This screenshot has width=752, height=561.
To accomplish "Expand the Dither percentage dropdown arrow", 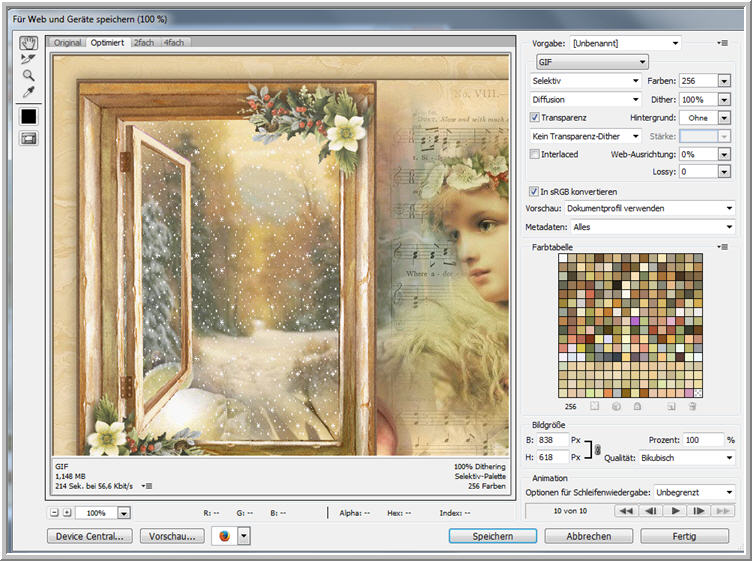I will pos(724,100).
